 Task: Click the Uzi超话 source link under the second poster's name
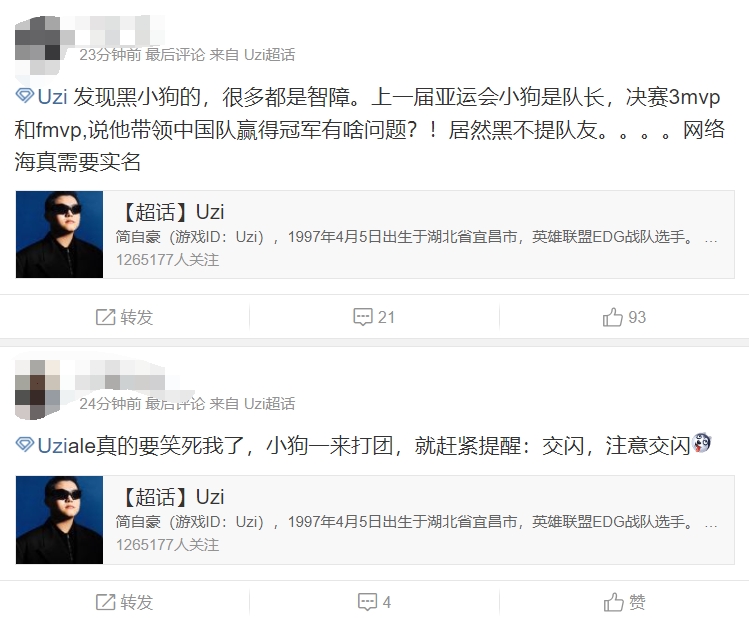(269, 404)
